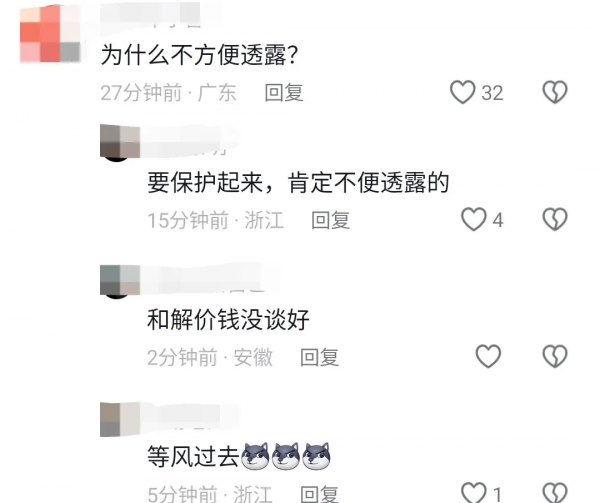
Task: Select the comment text 为什么不方便透露?
Action: 199,55
